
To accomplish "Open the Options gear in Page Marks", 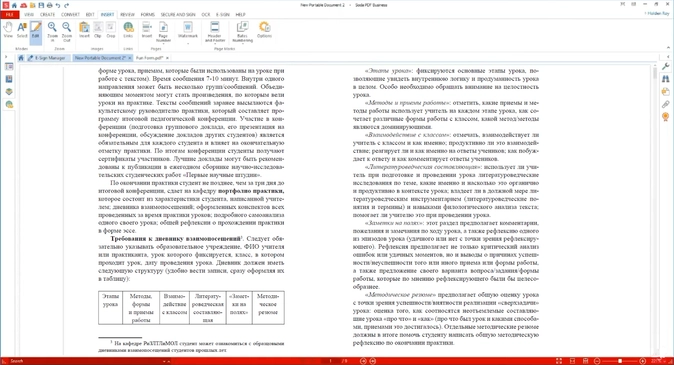I will click(x=264, y=30).
